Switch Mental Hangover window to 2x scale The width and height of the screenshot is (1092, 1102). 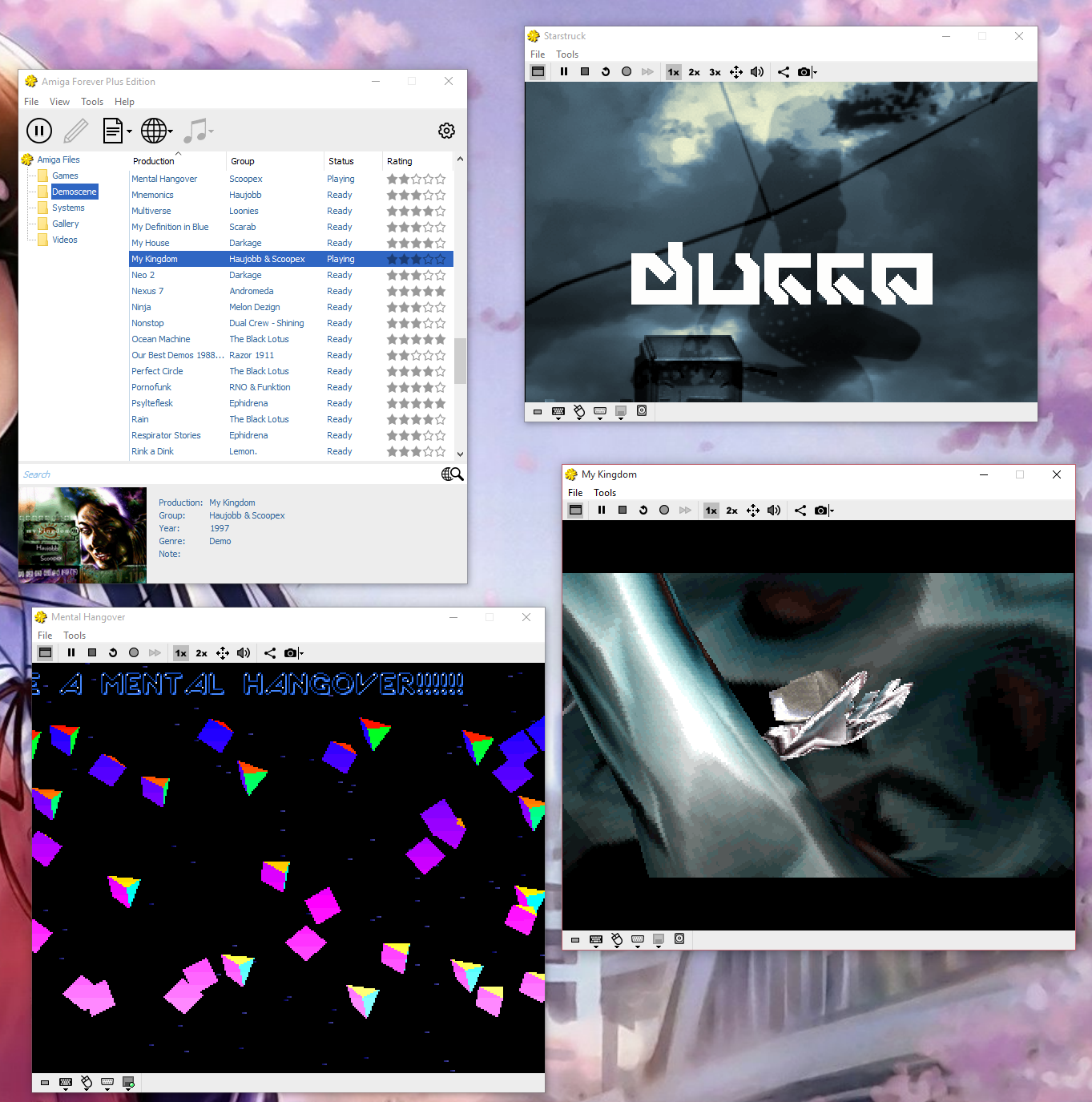202,653
